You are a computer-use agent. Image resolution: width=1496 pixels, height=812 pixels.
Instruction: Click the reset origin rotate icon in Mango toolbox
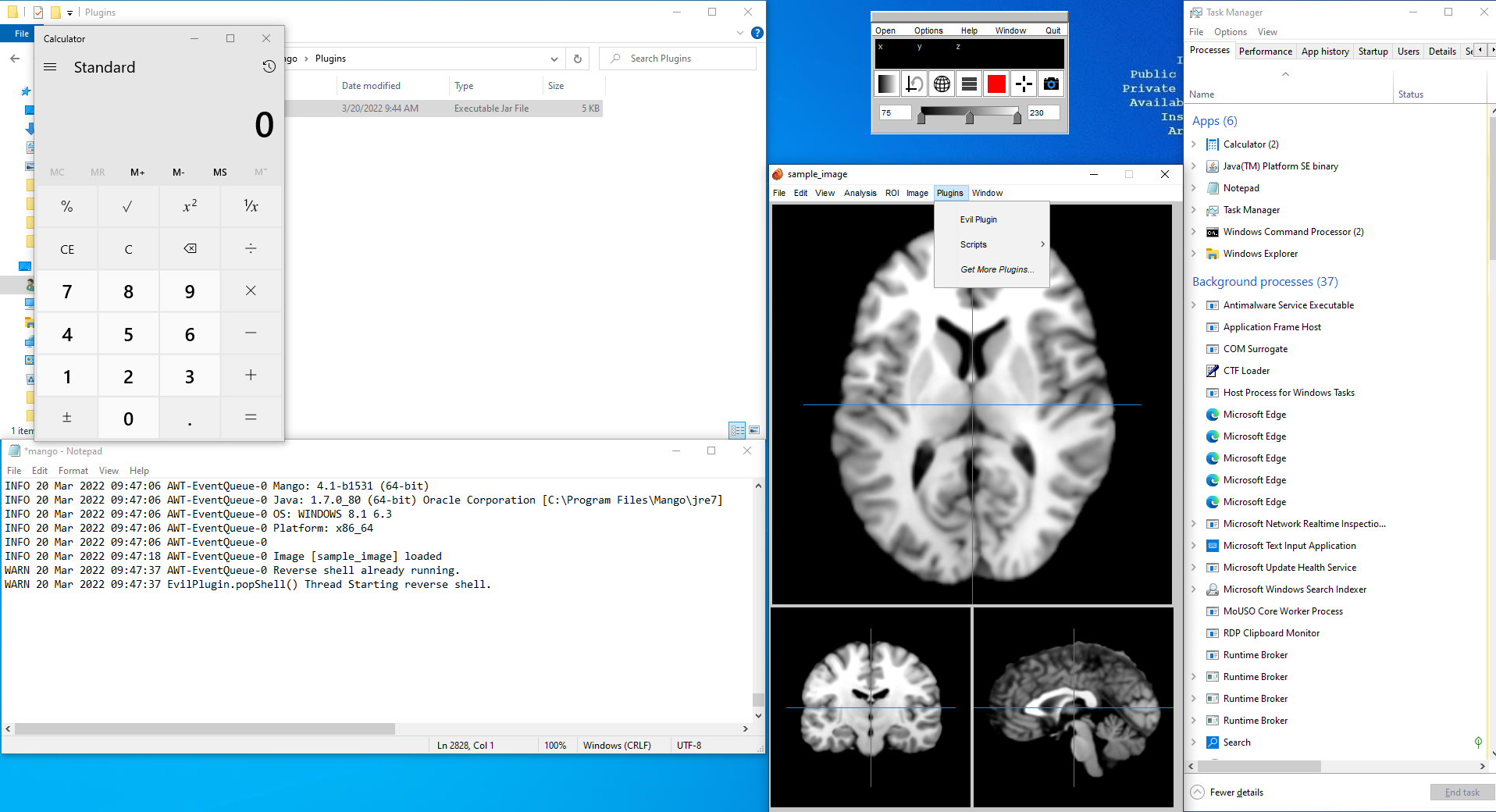click(915, 84)
